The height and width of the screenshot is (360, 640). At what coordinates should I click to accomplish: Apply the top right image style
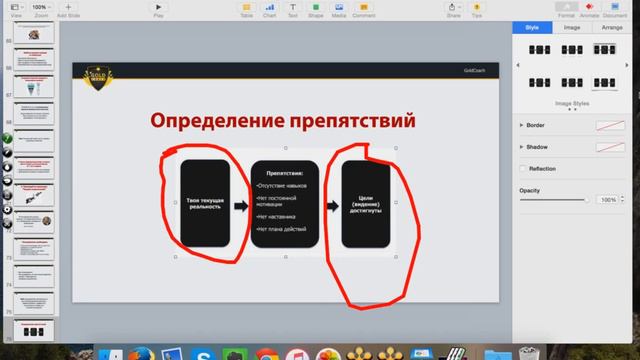tap(604, 50)
